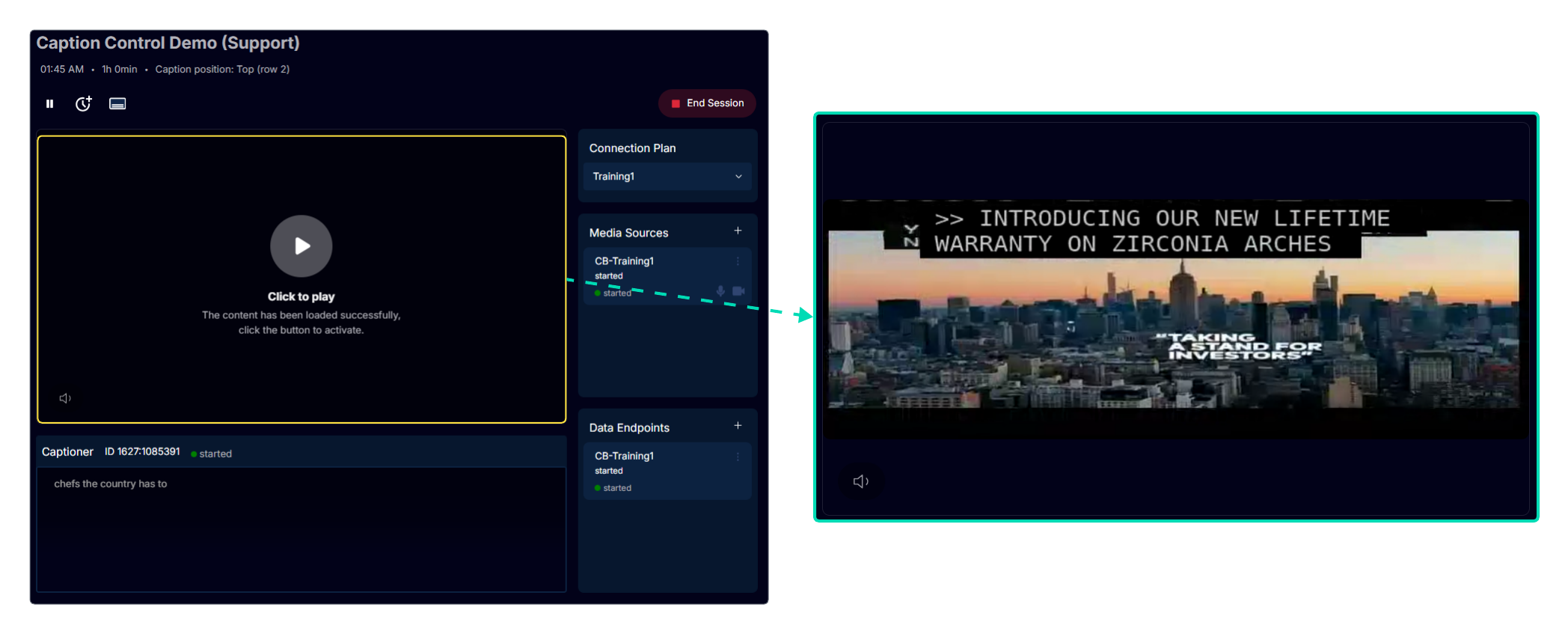
Task: Open the Connection Plan Training1 dropdown
Action: click(667, 177)
